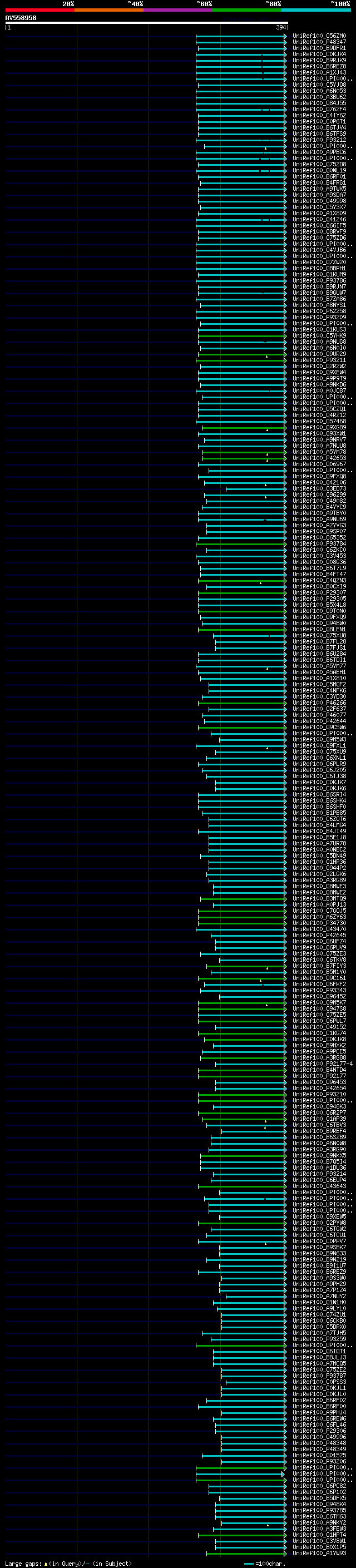The height and width of the screenshot is (1568, 356).
Task: Select the UniRef100_Q2LGK6 label
Action: pyautogui.click(x=319, y=874)
